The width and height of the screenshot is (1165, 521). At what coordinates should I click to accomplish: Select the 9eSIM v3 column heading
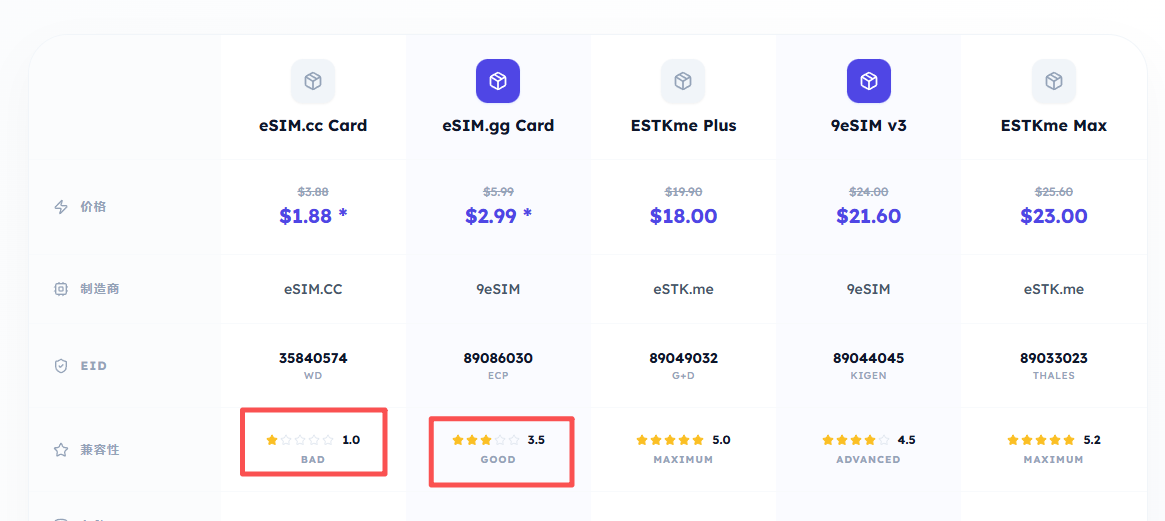[x=869, y=126]
